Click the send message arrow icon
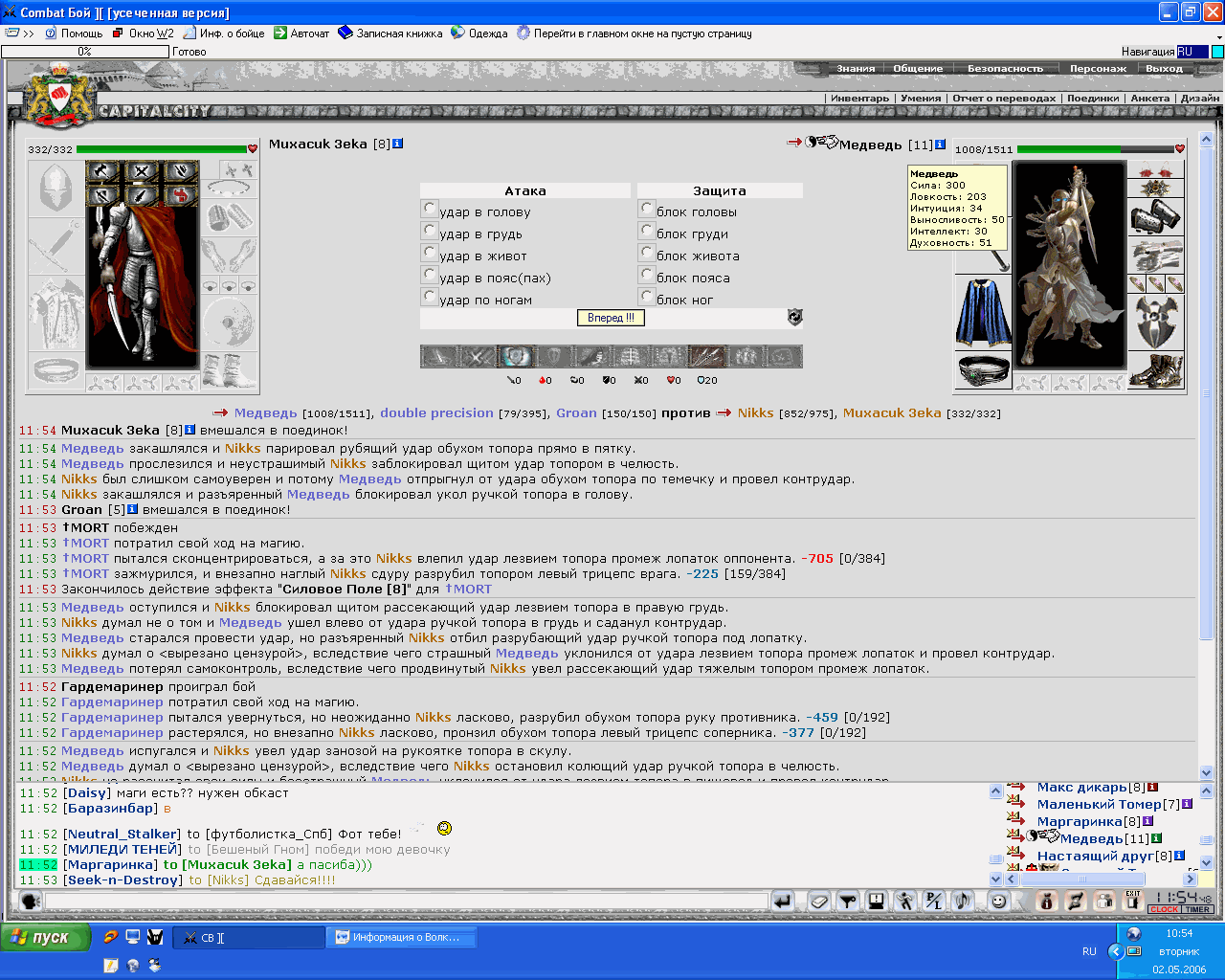 click(783, 901)
